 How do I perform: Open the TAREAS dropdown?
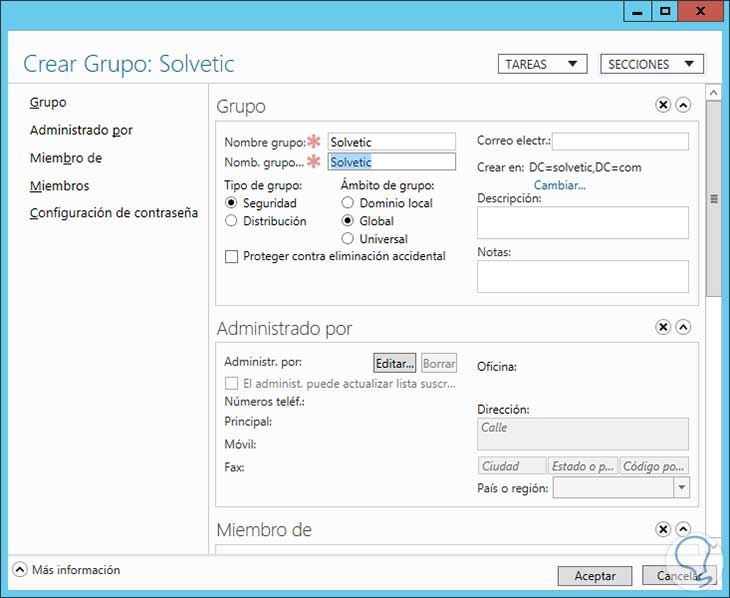coord(542,64)
